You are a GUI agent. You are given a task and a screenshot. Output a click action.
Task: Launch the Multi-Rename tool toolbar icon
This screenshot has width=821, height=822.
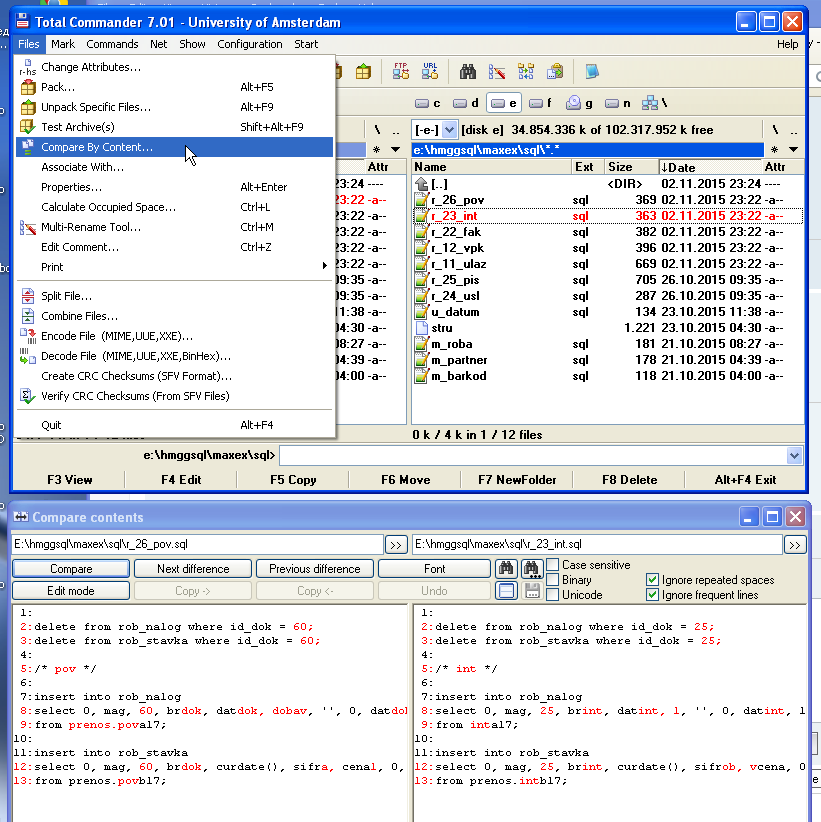coord(496,71)
